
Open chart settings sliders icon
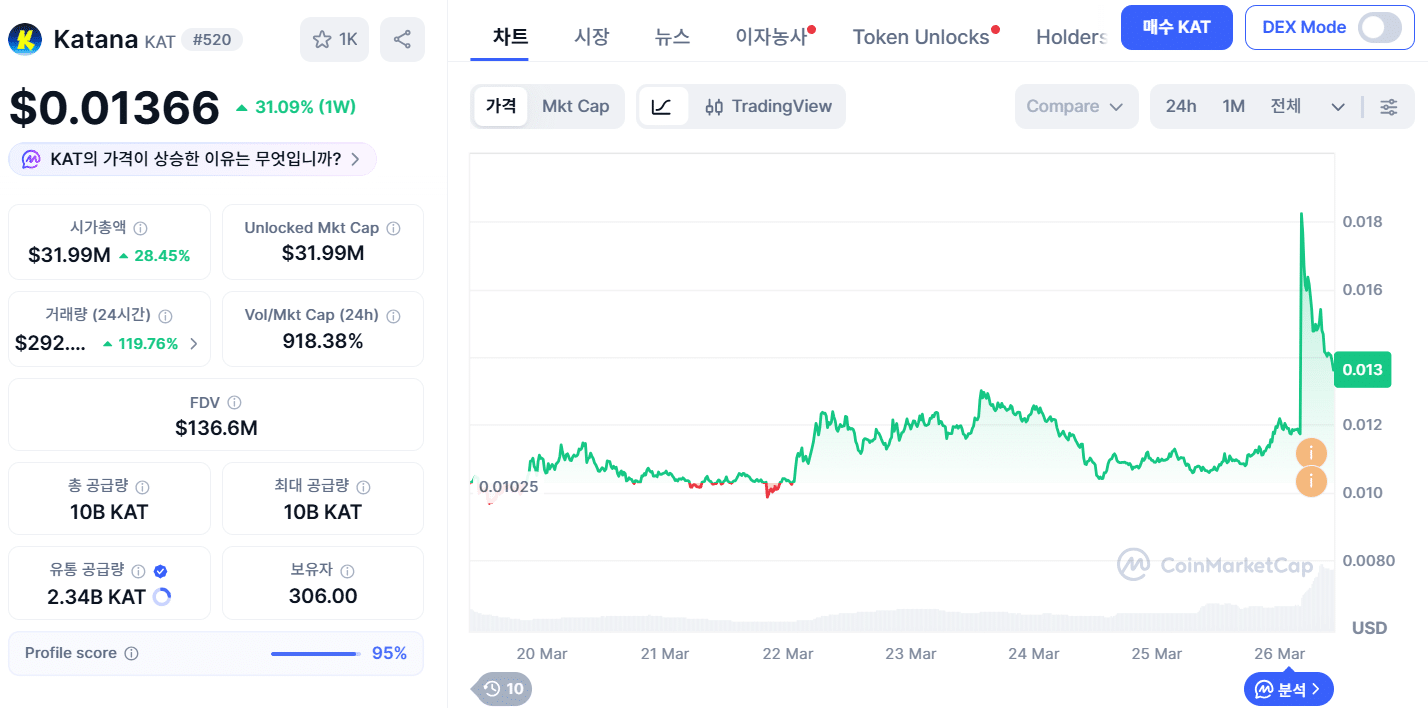[1389, 107]
